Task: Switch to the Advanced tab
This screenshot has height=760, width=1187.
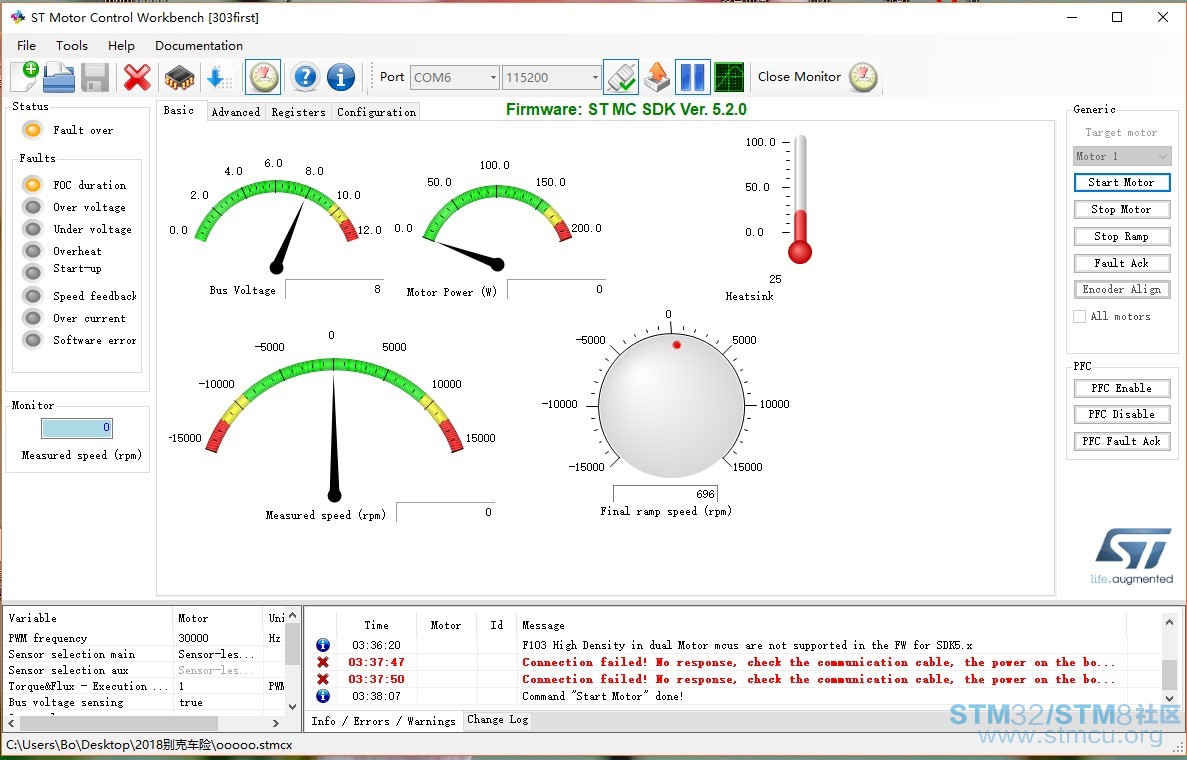Action: 235,112
